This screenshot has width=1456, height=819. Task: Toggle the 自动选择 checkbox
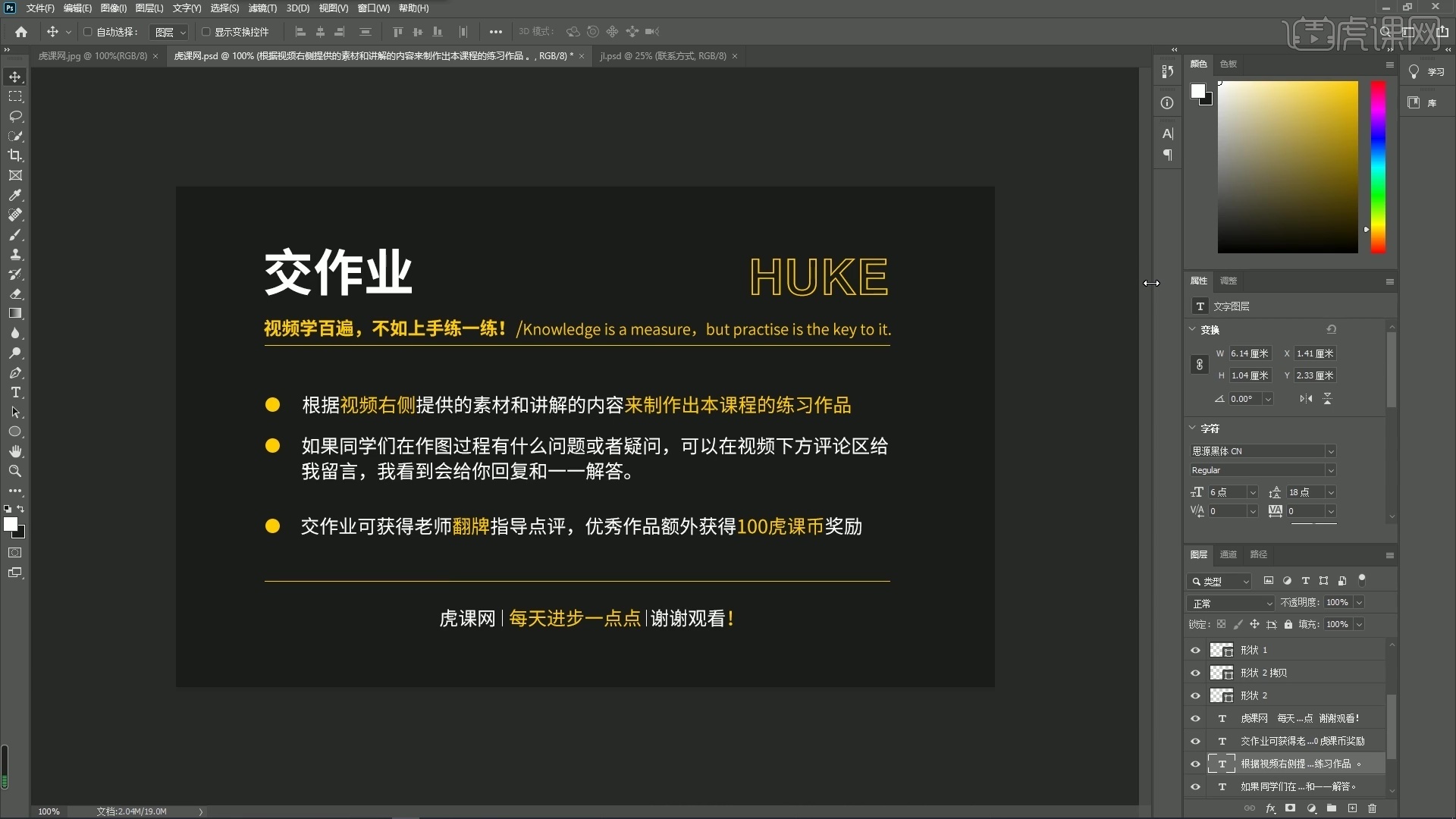click(87, 32)
